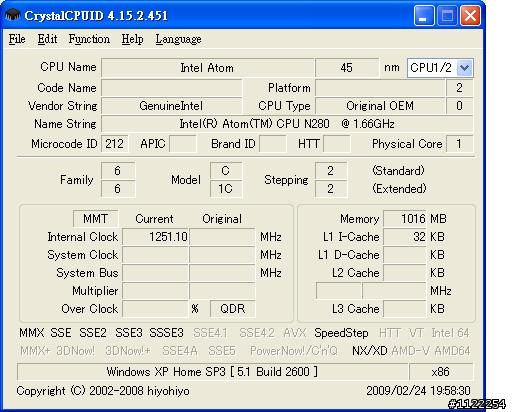This screenshot has width=512, height=412.
Task: Maximize the CrystalCPUID window
Action: coord(447,15)
